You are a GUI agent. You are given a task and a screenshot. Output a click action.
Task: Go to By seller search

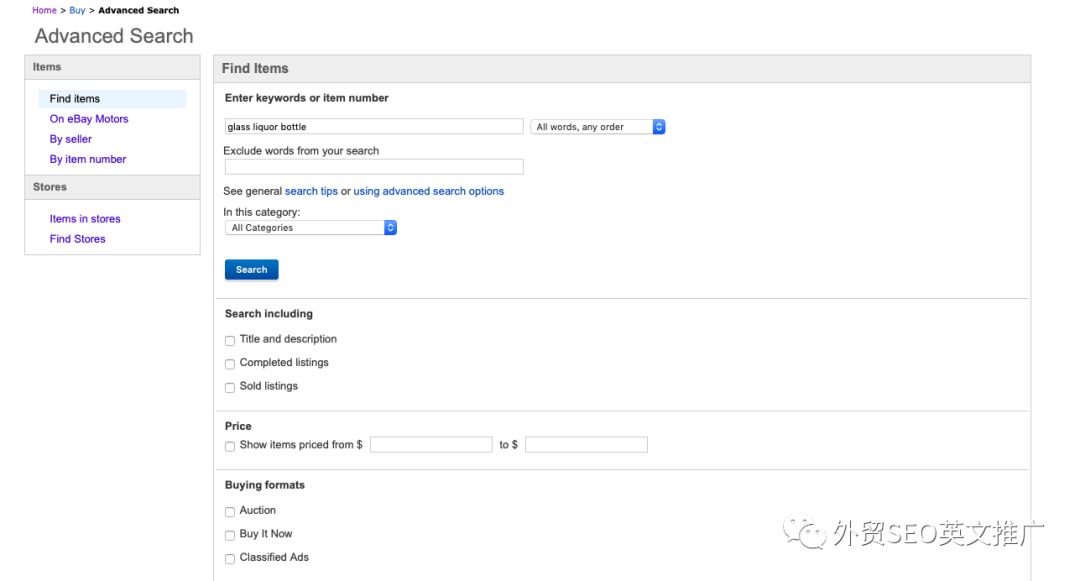70,139
